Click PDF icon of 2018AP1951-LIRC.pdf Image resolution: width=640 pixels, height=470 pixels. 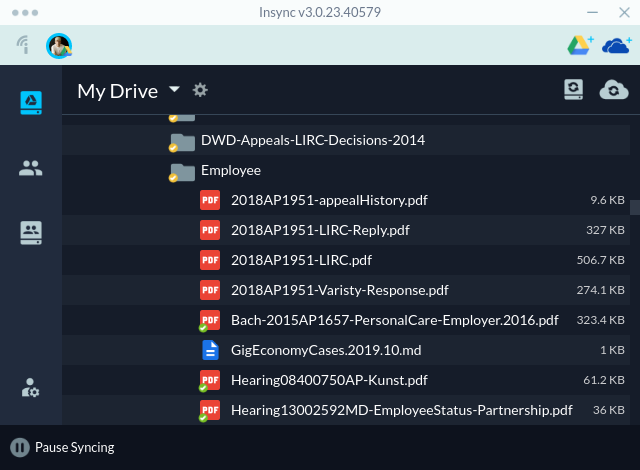[x=210, y=260]
